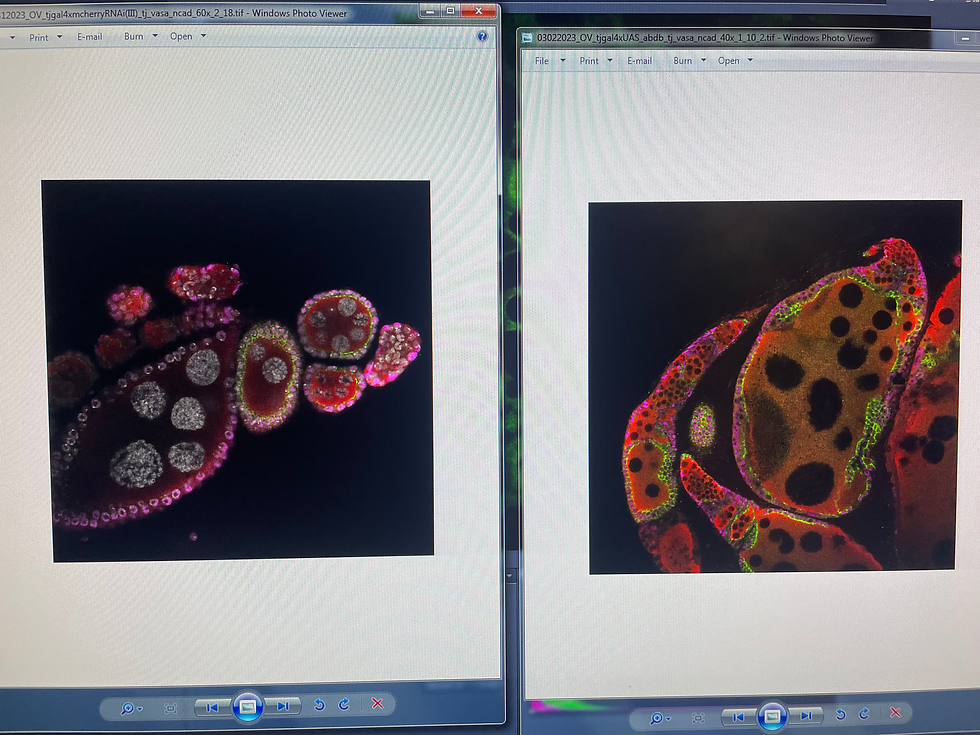Go to previous image in right viewer

pyautogui.click(x=739, y=716)
